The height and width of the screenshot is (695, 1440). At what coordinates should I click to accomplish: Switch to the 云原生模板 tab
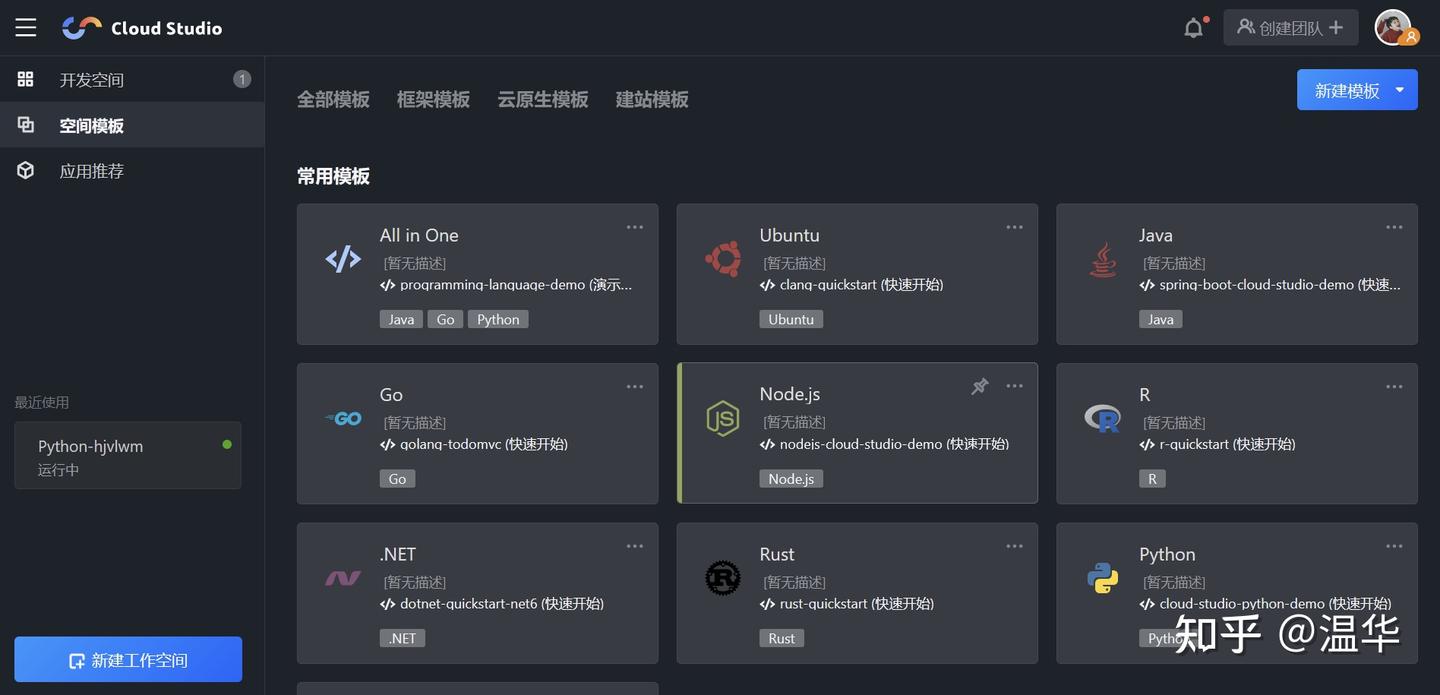pyautogui.click(x=543, y=99)
